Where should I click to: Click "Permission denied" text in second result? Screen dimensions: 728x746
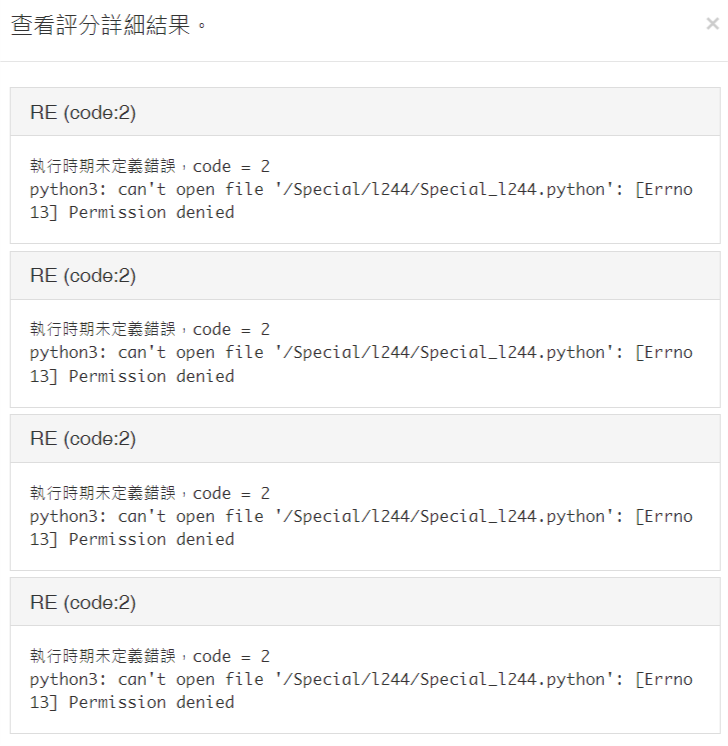[x=151, y=376]
